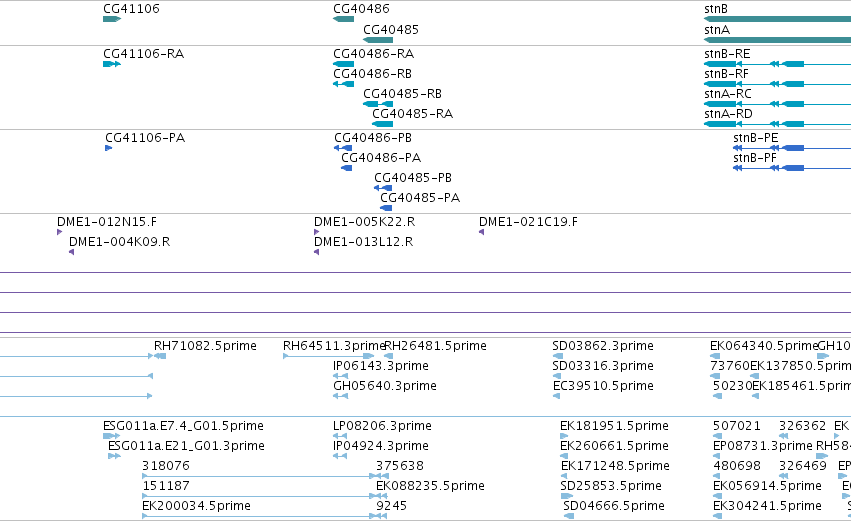The image size is (851, 521).
Task: Click the RH71082.5prime EST label
Action: point(205,346)
